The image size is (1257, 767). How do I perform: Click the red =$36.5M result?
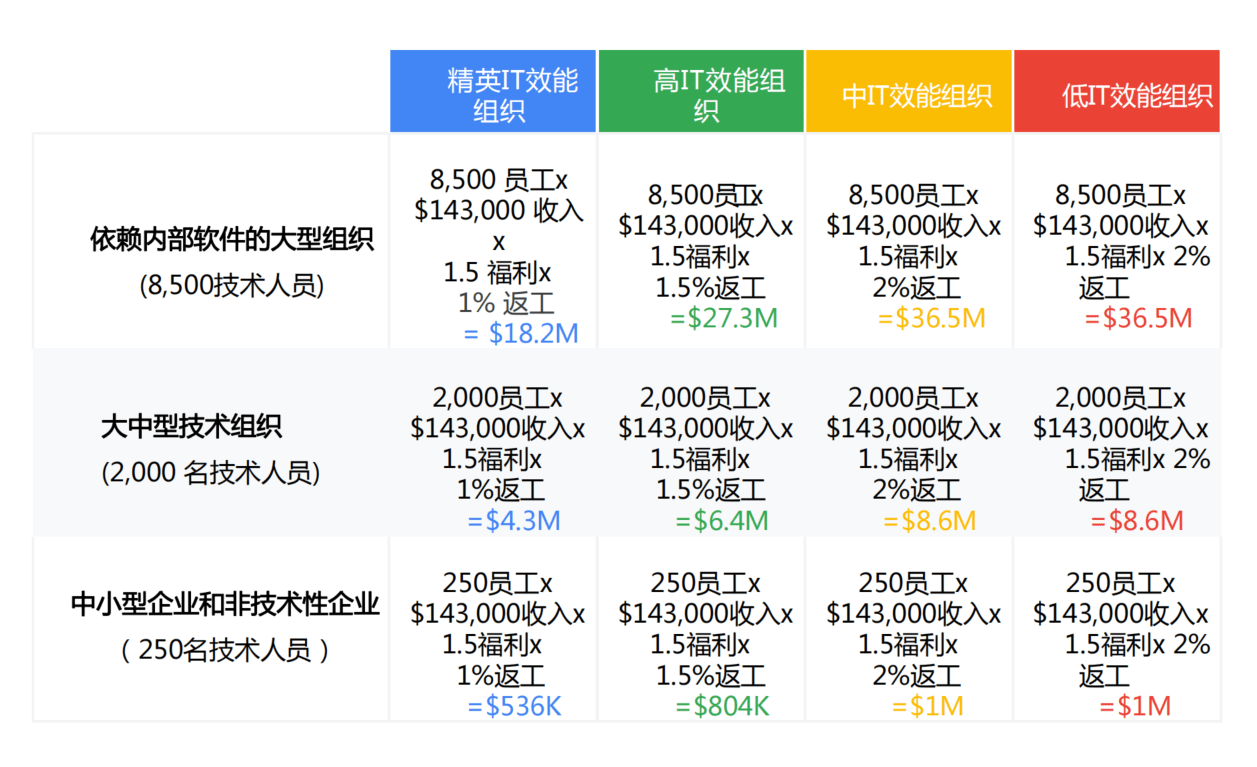click(x=1139, y=318)
